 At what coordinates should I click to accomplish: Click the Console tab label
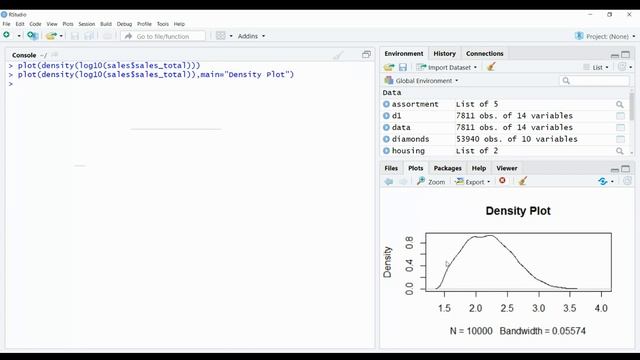click(24, 55)
